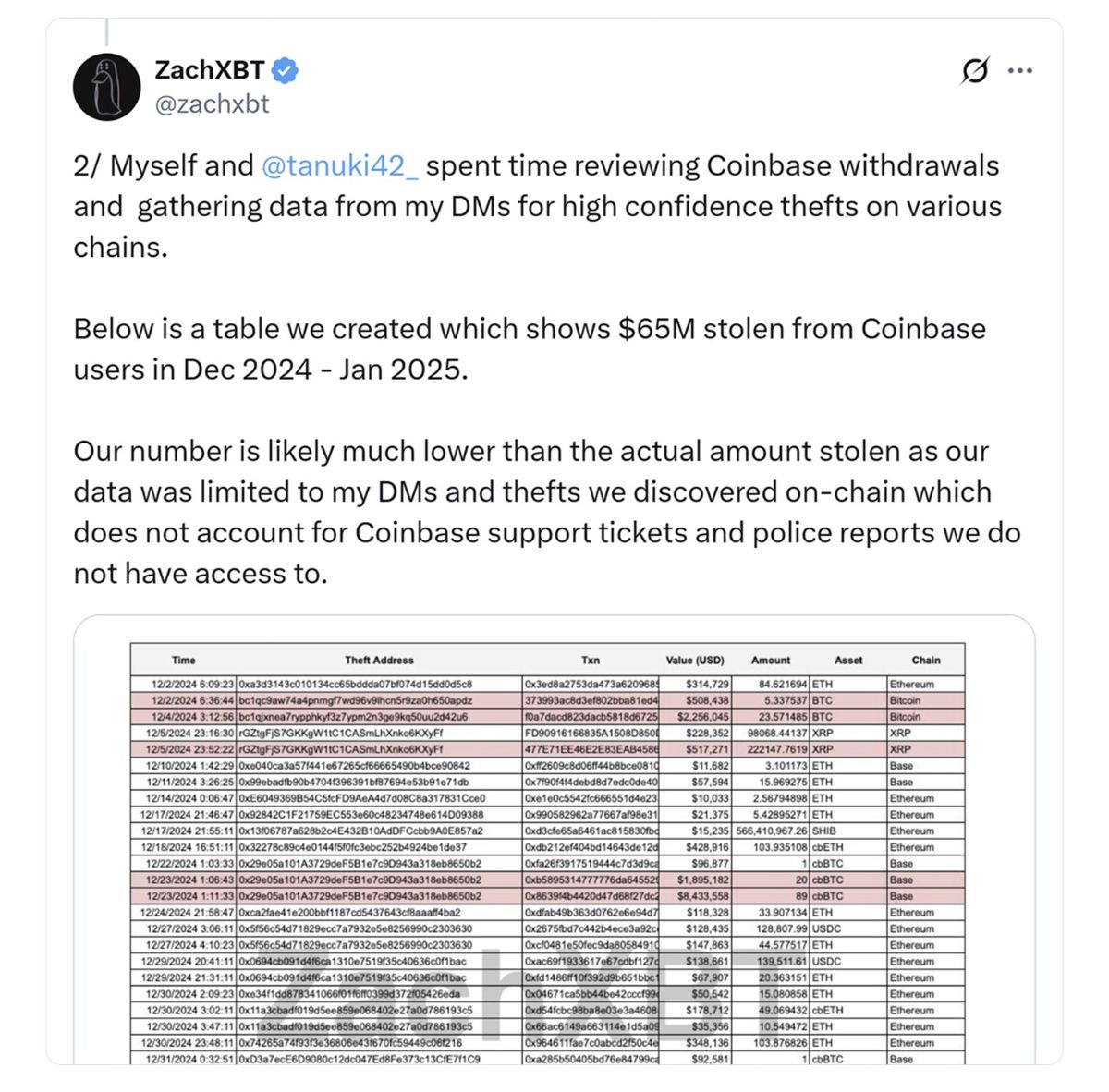Click the "$65M stolen from Coinbase" paragraph
This screenshot has width=1109, height=1092.
(530, 348)
